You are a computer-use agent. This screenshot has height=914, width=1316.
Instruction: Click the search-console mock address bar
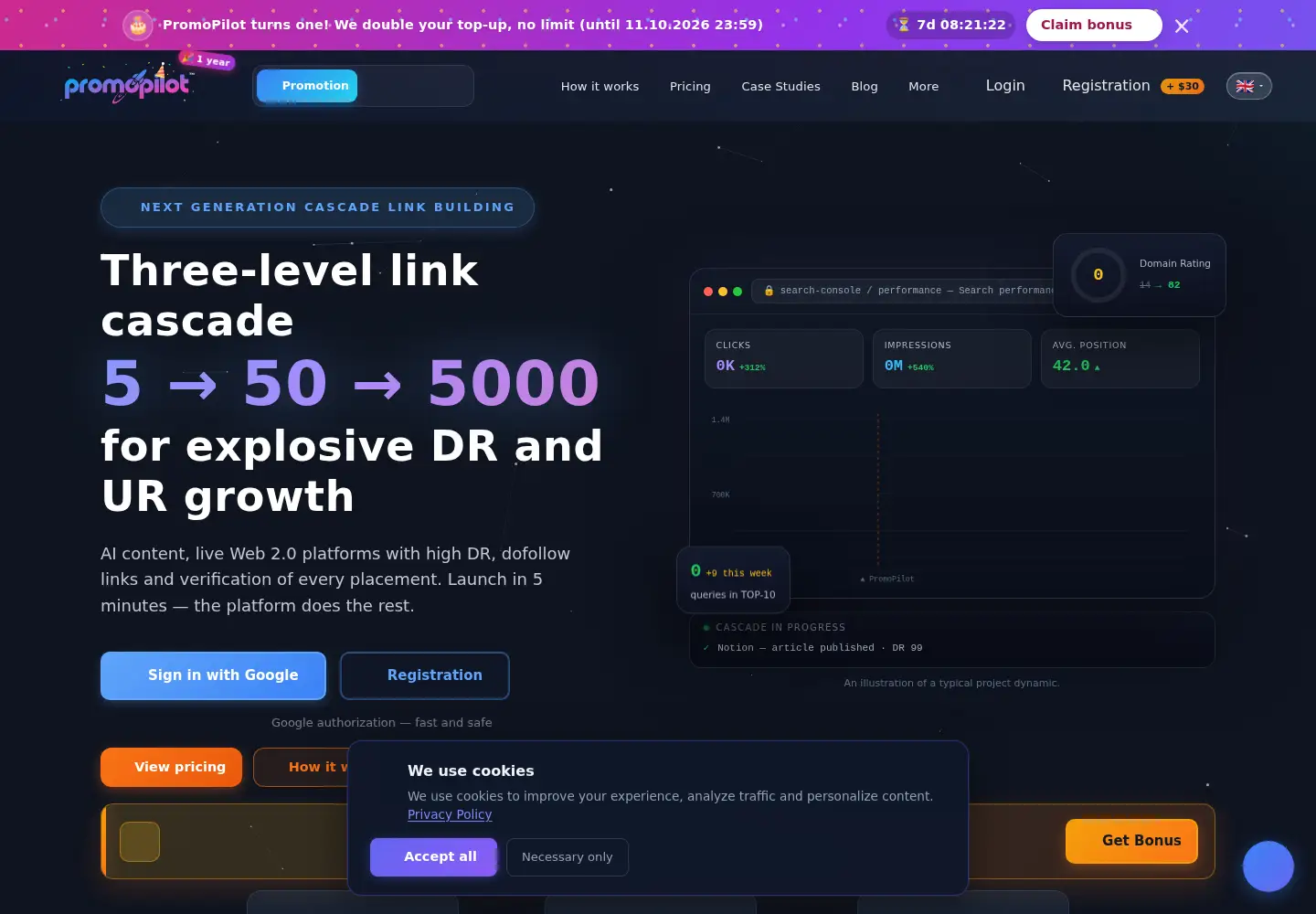905,291
